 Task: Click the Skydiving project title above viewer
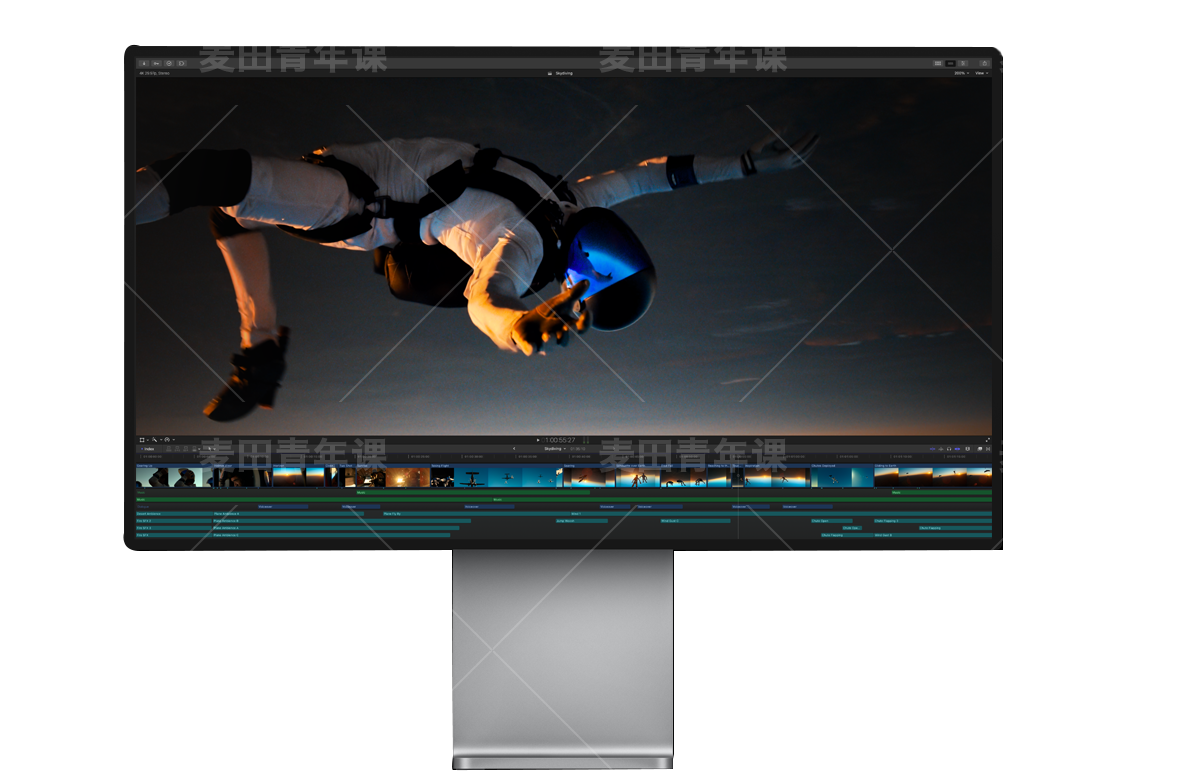point(564,73)
